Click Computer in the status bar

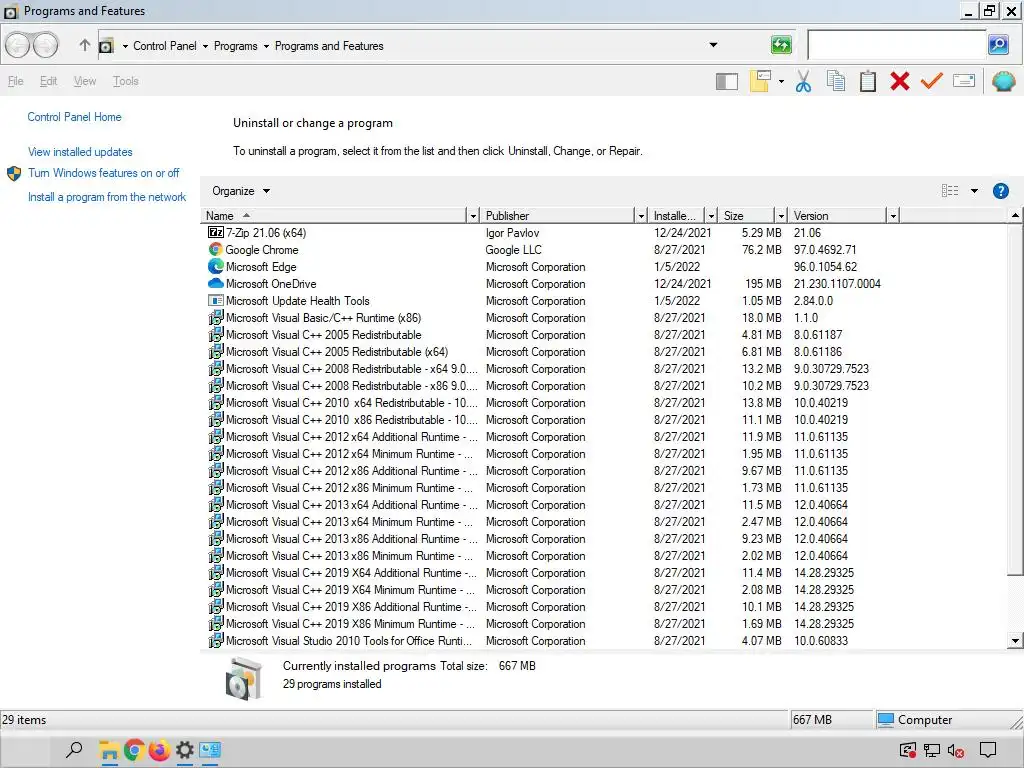point(915,720)
